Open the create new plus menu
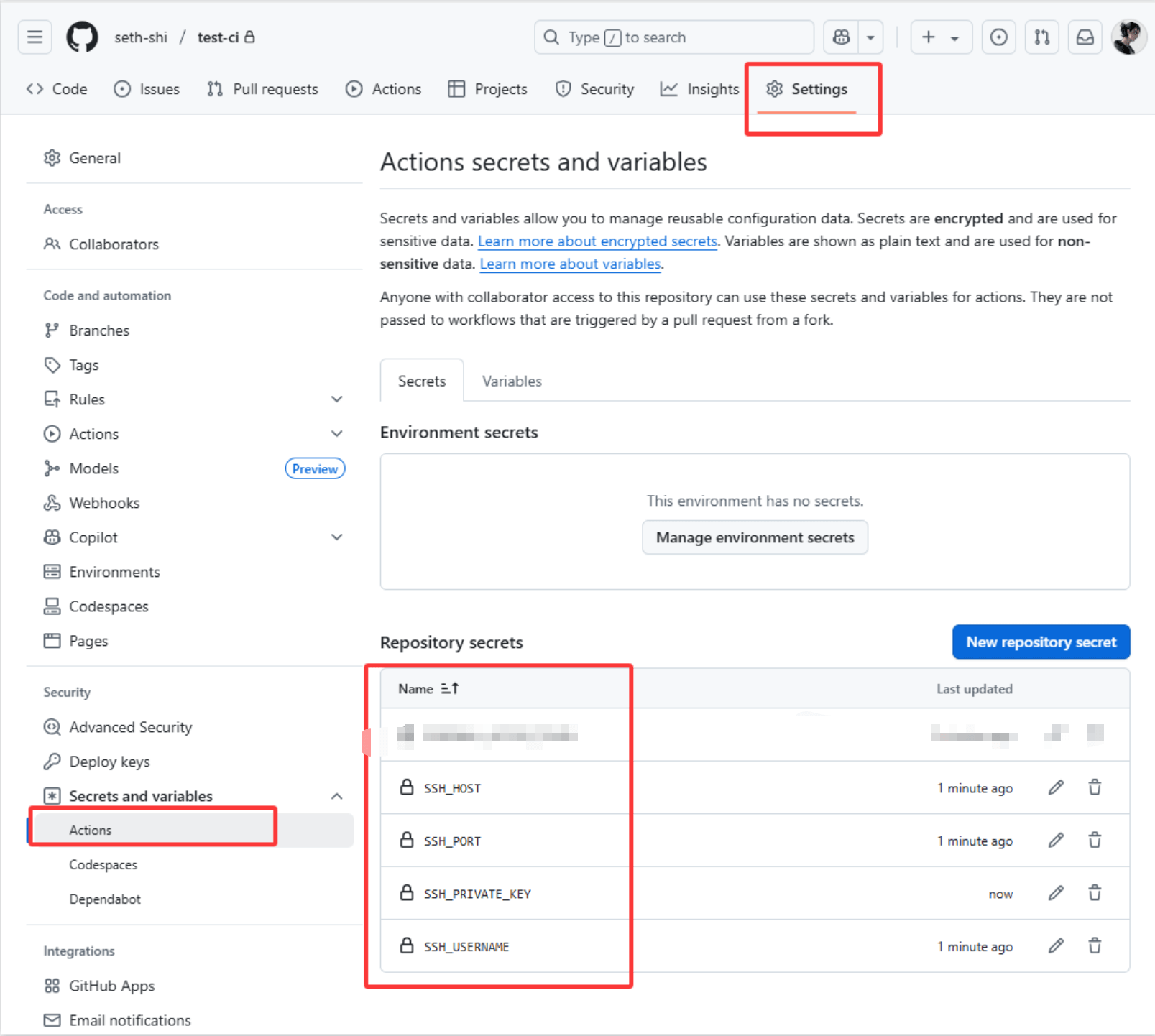 click(x=941, y=37)
